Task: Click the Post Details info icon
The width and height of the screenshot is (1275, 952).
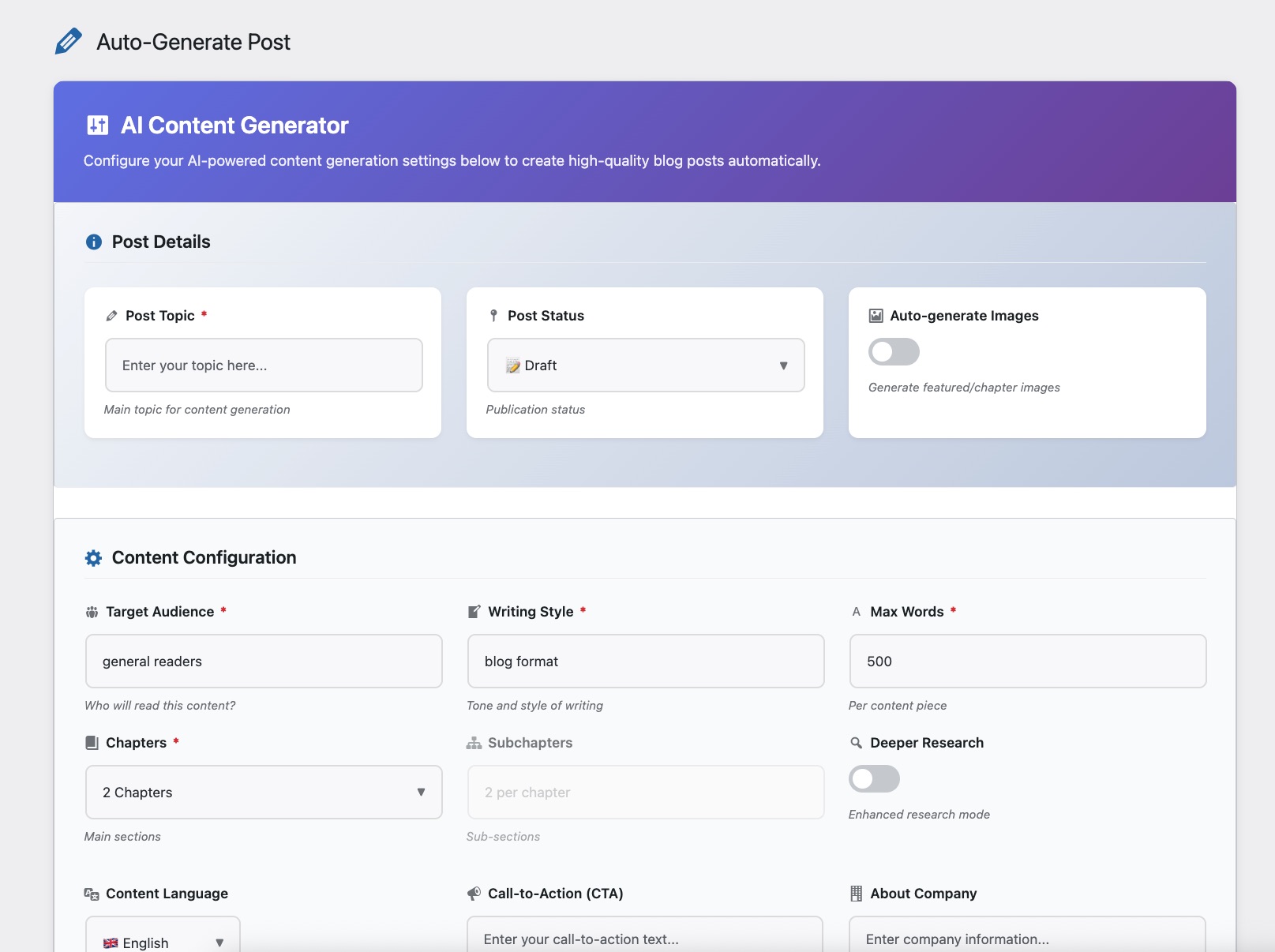Action: click(94, 242)
